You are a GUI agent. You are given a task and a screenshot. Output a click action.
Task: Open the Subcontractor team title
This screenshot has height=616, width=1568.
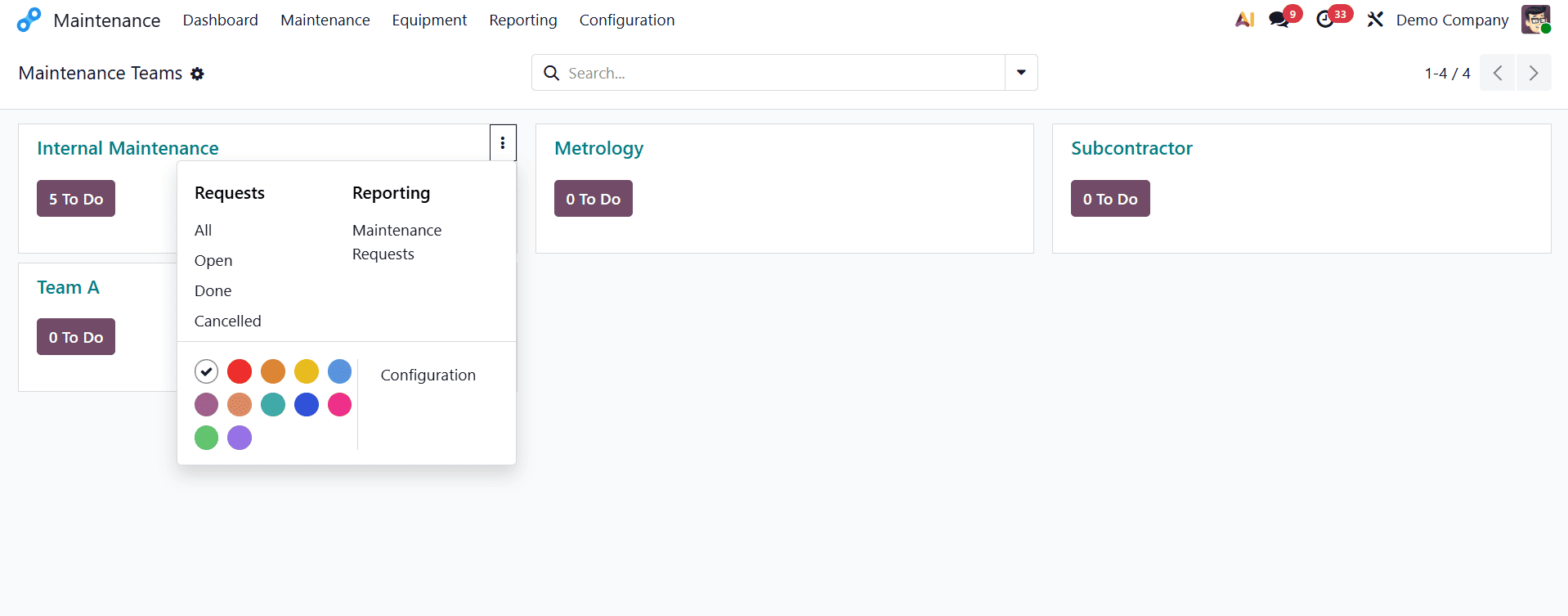pos(1131,148)
